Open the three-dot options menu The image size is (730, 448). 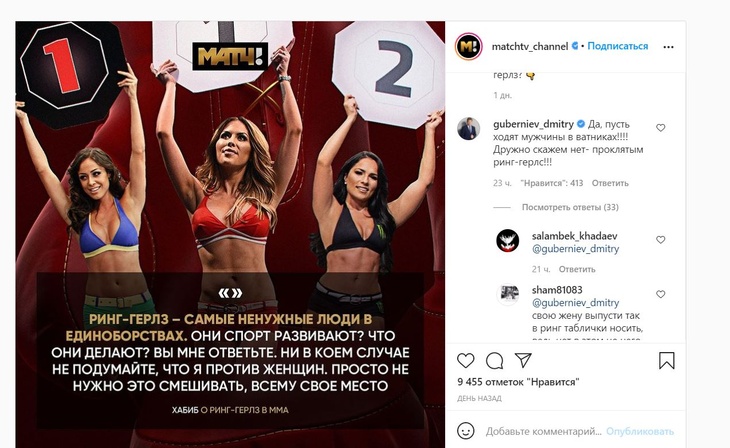pyautogui.click(x=669, y=47)
